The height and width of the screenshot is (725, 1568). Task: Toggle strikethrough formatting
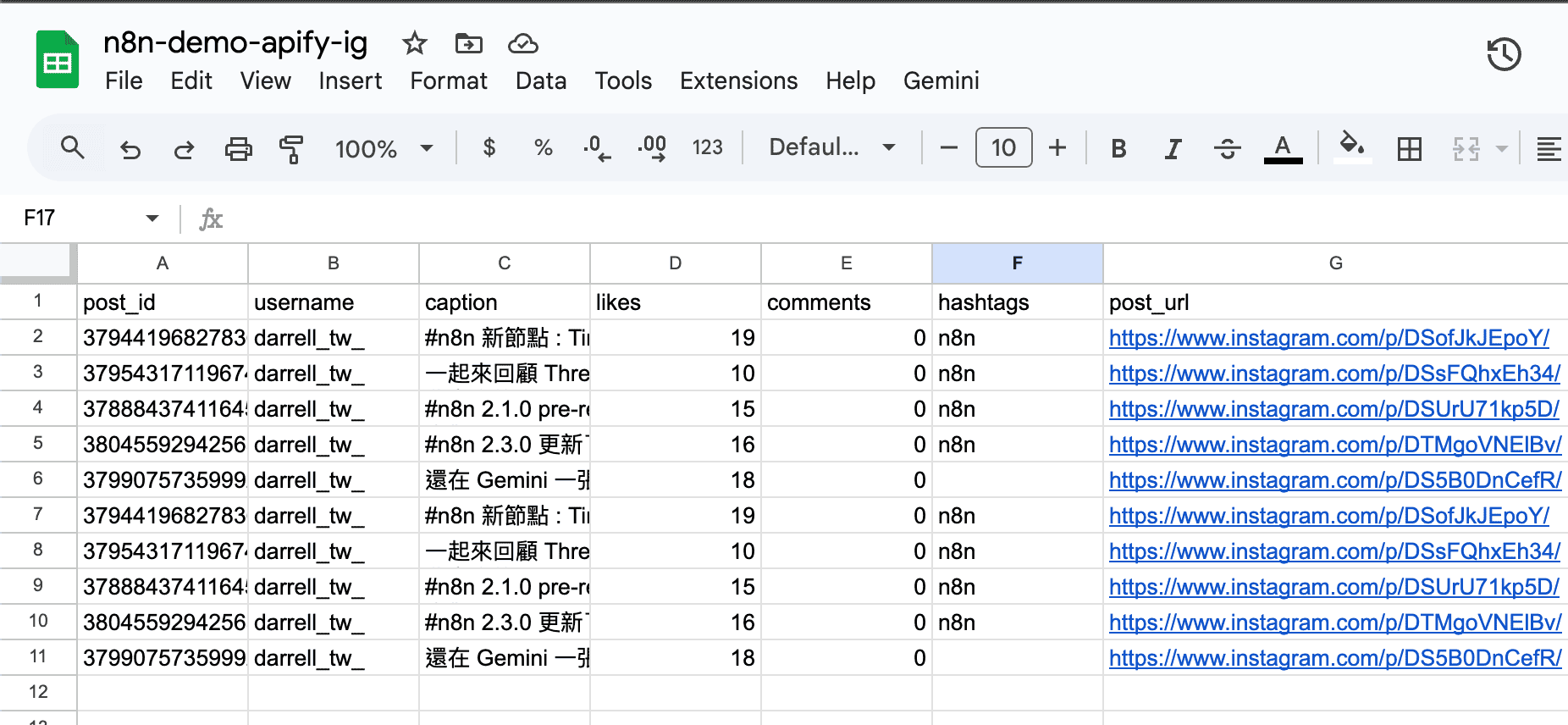click(1227, 149)
